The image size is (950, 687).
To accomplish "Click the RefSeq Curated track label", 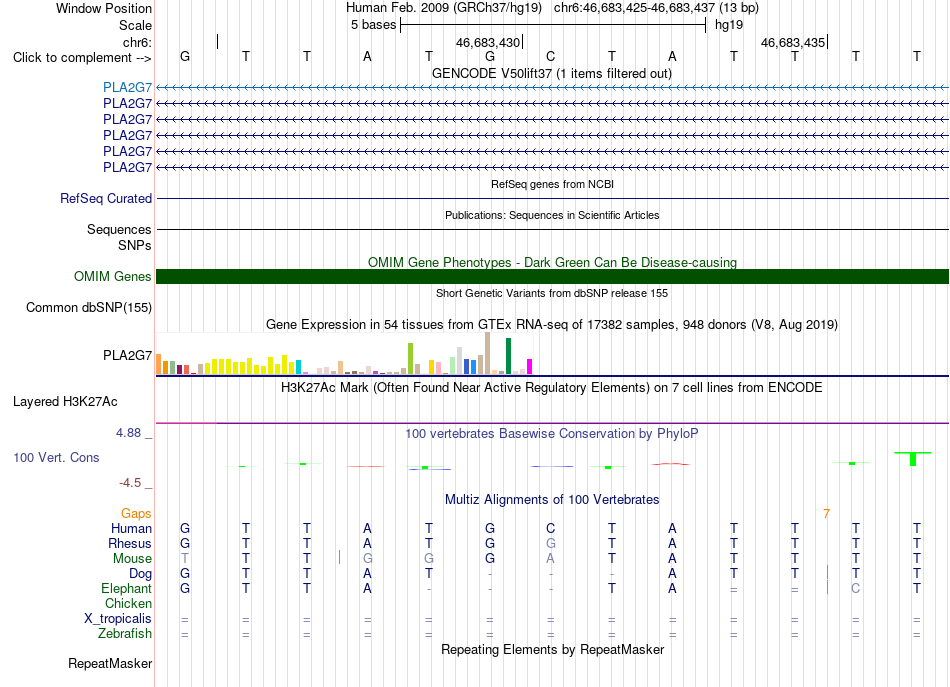I will pyautogui.click(x=106, y=198).
